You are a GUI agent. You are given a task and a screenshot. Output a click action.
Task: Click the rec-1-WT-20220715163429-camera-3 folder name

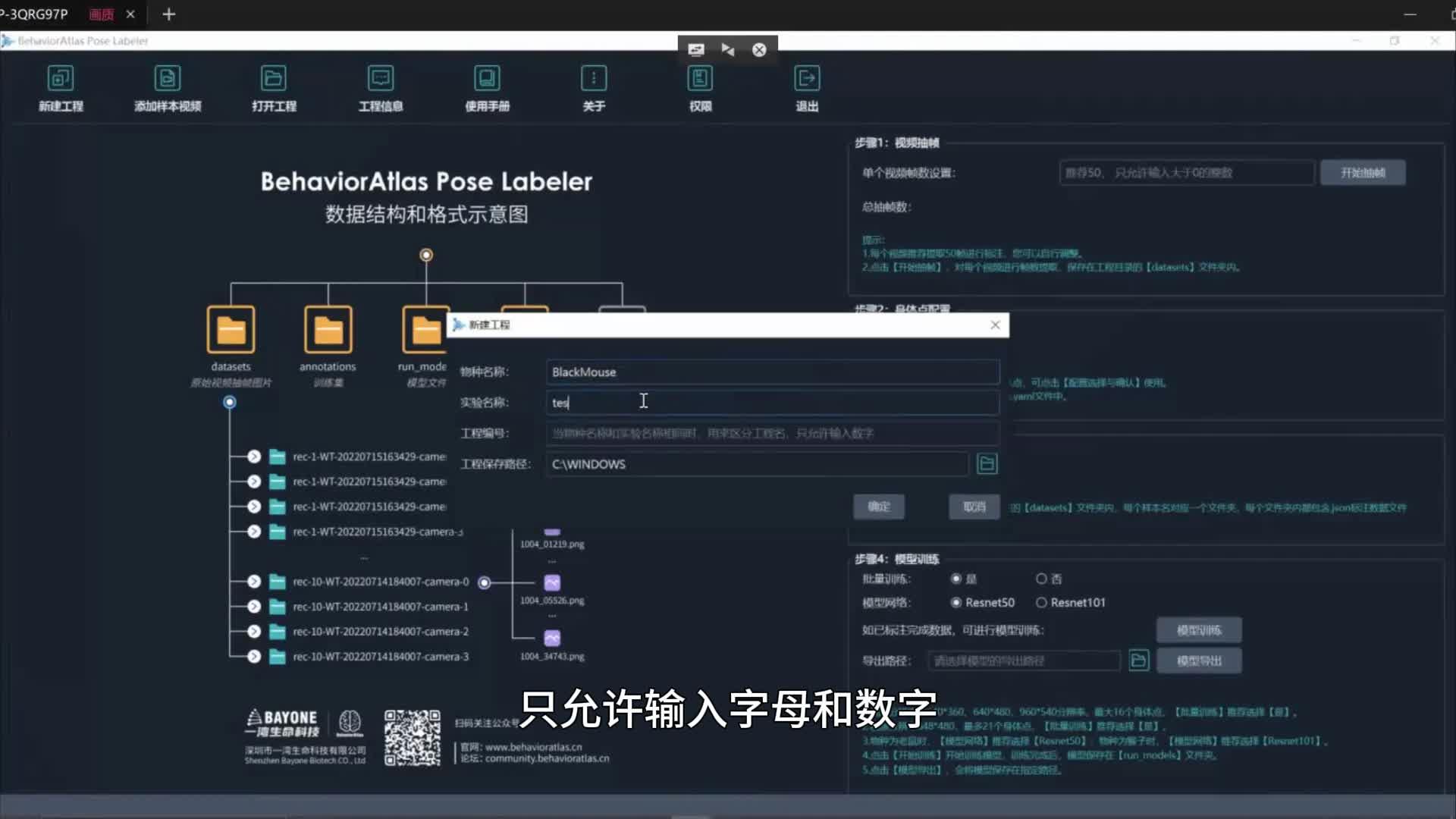click(378, 532)
